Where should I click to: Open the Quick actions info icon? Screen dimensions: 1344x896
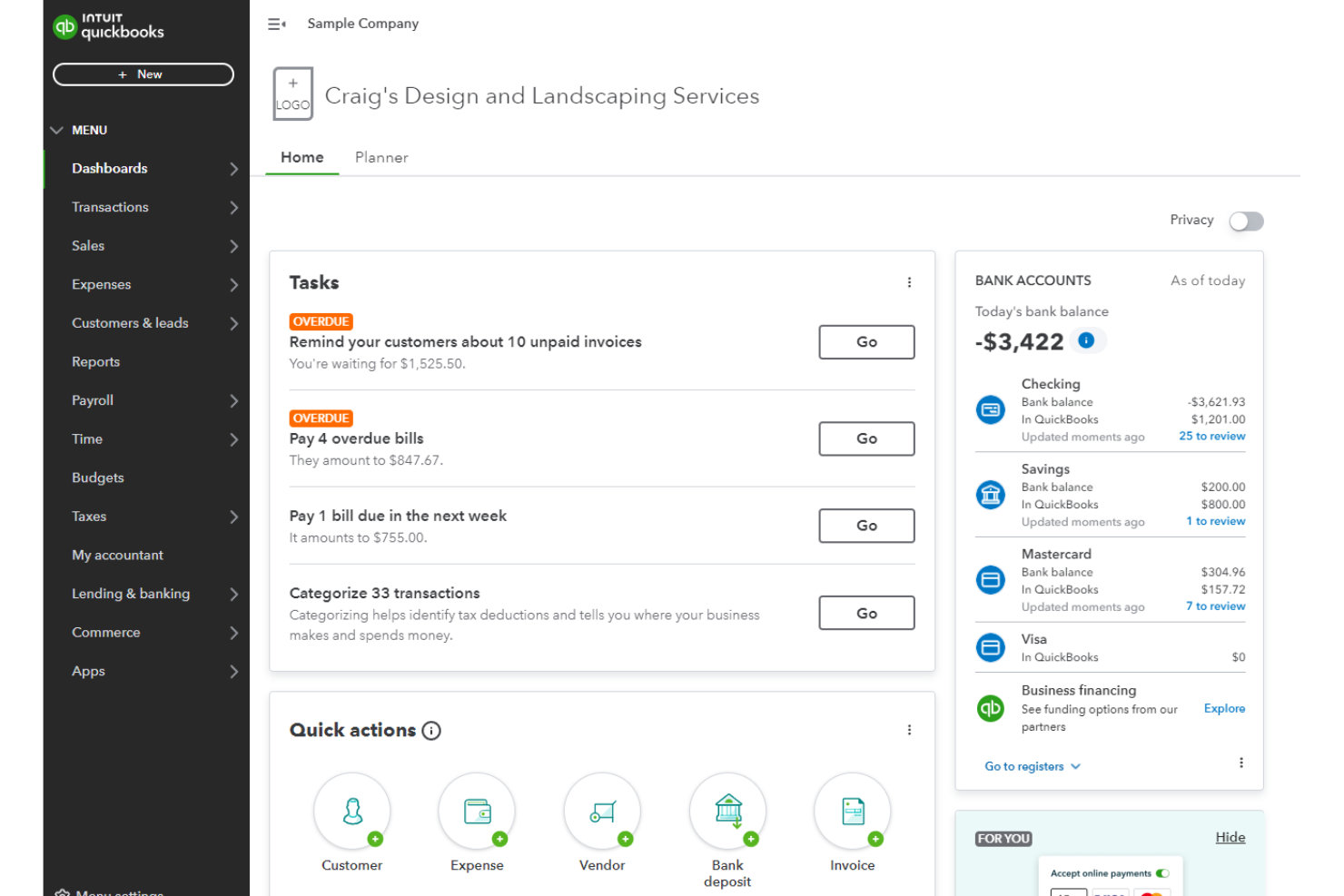coord(431,730)
